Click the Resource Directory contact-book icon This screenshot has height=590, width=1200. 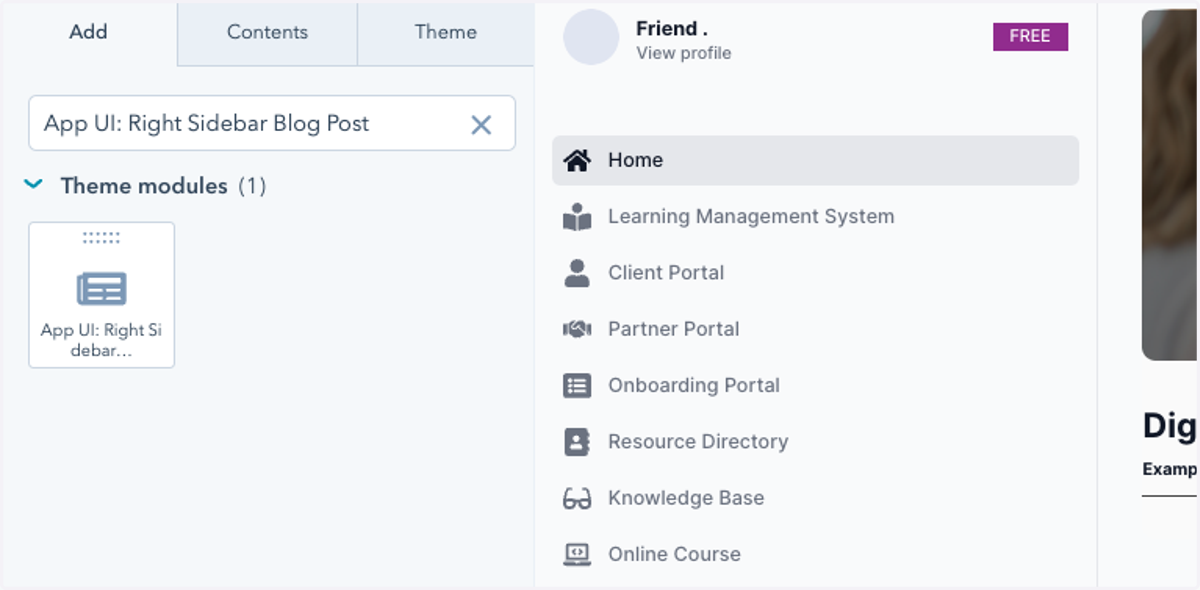[x=577, y=442]
